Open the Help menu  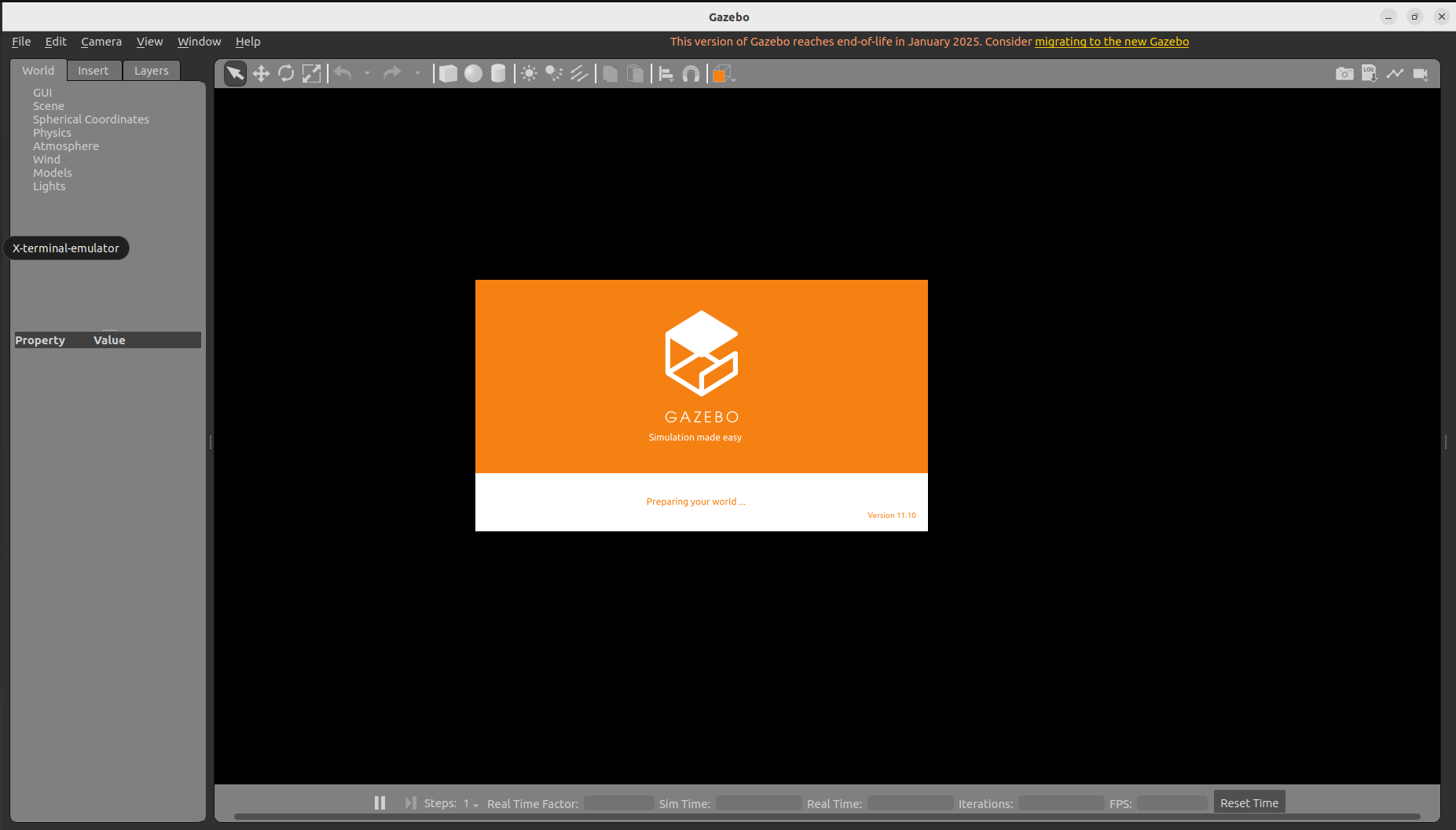click(x=248, y=42)
